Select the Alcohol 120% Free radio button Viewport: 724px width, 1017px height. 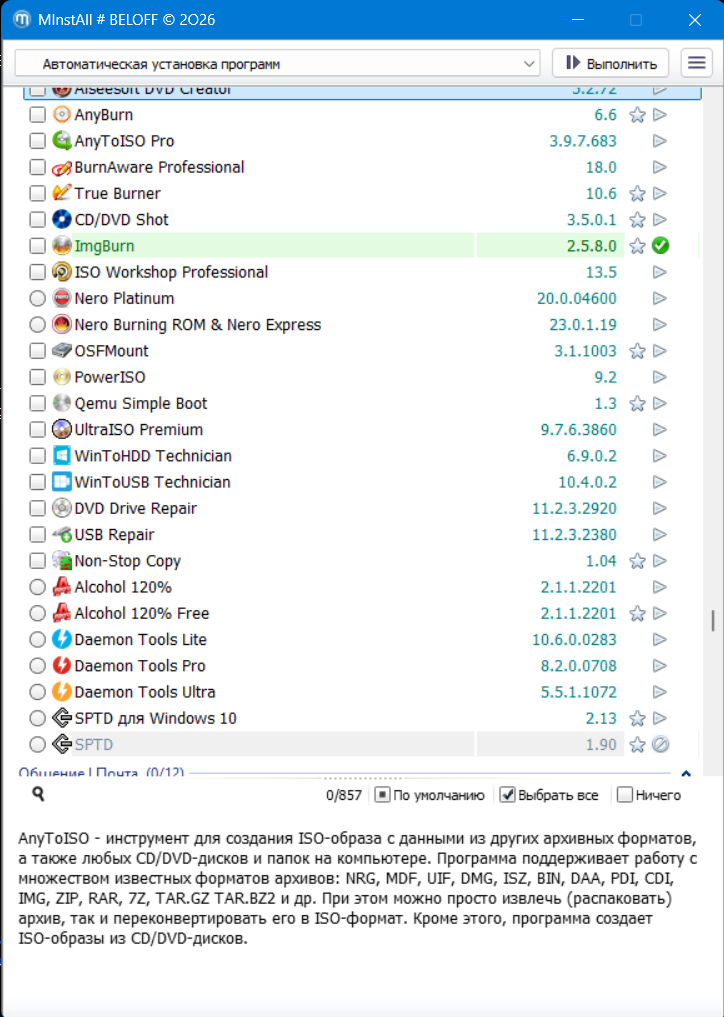[x=38, y=613]
